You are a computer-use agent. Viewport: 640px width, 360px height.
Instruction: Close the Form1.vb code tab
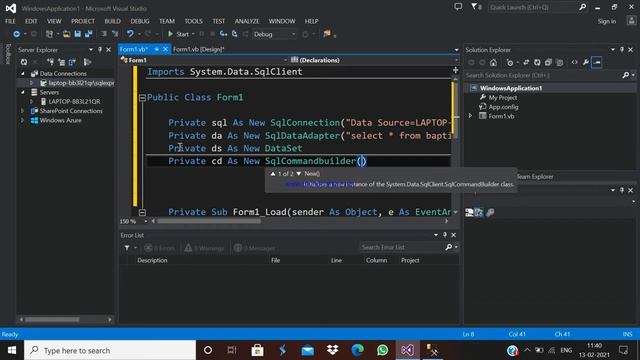(x=165, y=49)
